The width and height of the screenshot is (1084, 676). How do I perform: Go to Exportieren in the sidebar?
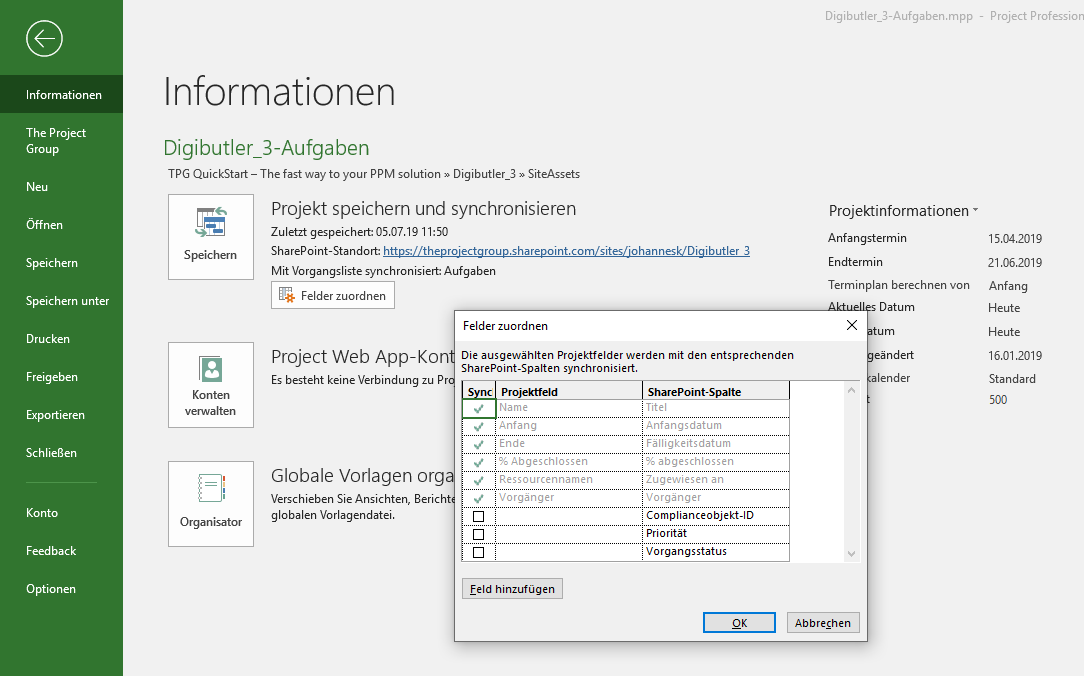55,415
